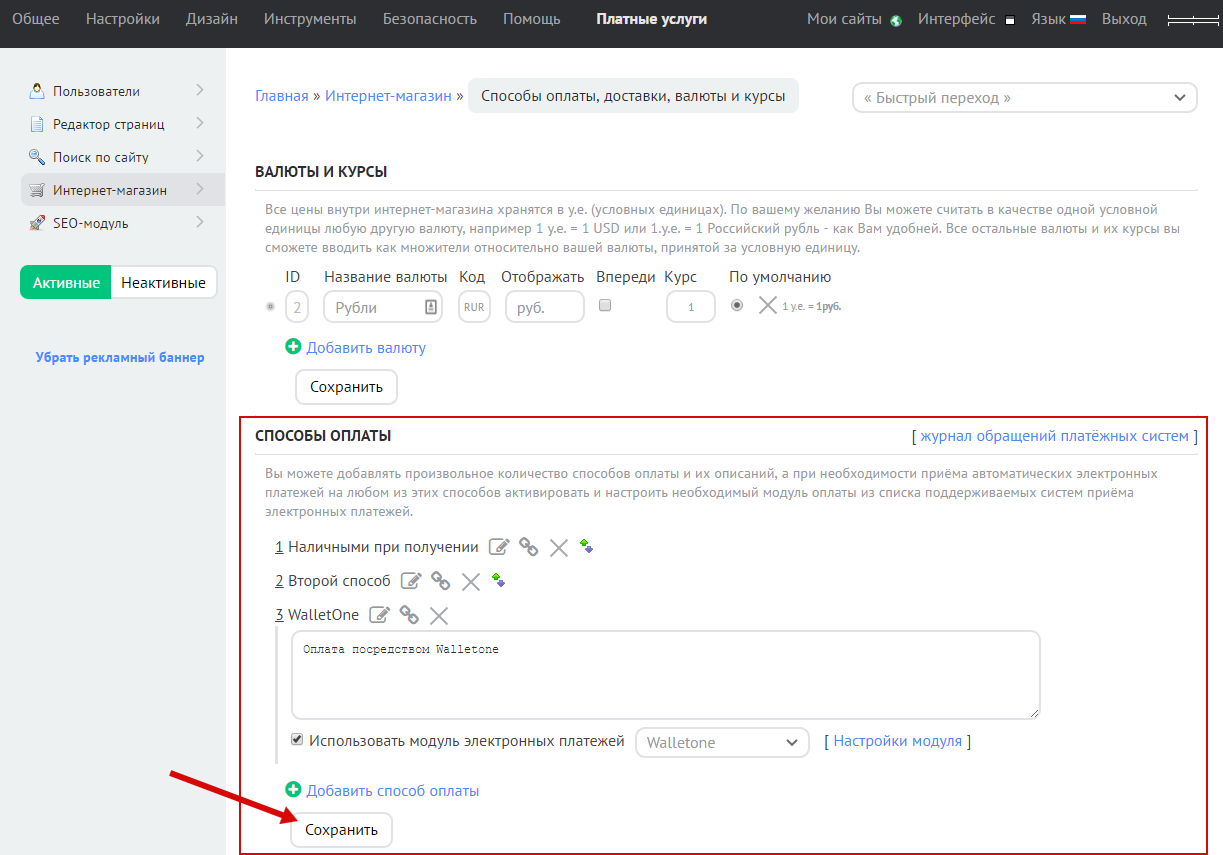The height and width of the screenshot is (855, 1223).
Task: Open the Walletone payment module dropdown
Action: coord(722,742)
